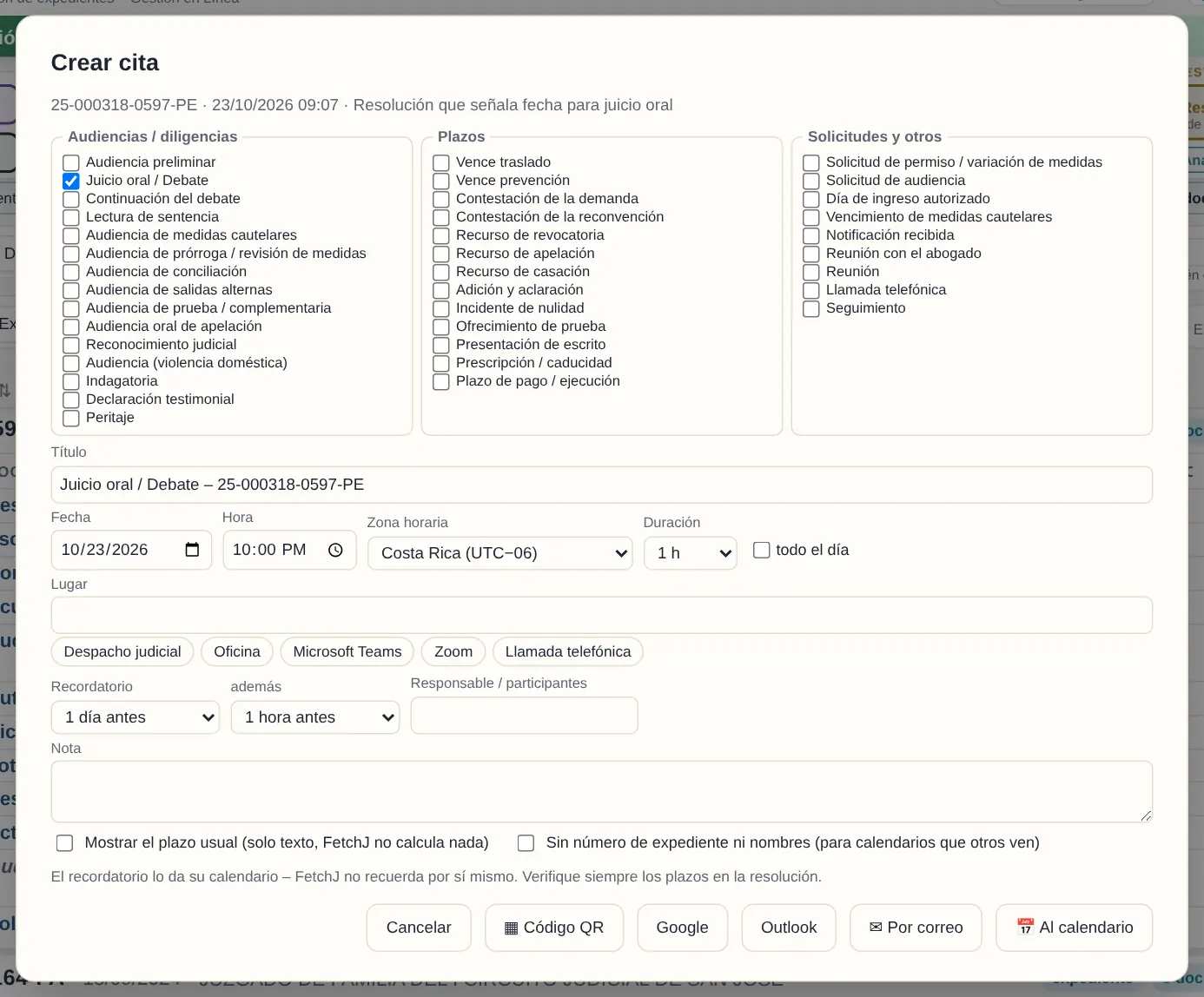Check Sin número de expediente ni nombres
This screenshot has width=1204, height=997.
point(526,842)
